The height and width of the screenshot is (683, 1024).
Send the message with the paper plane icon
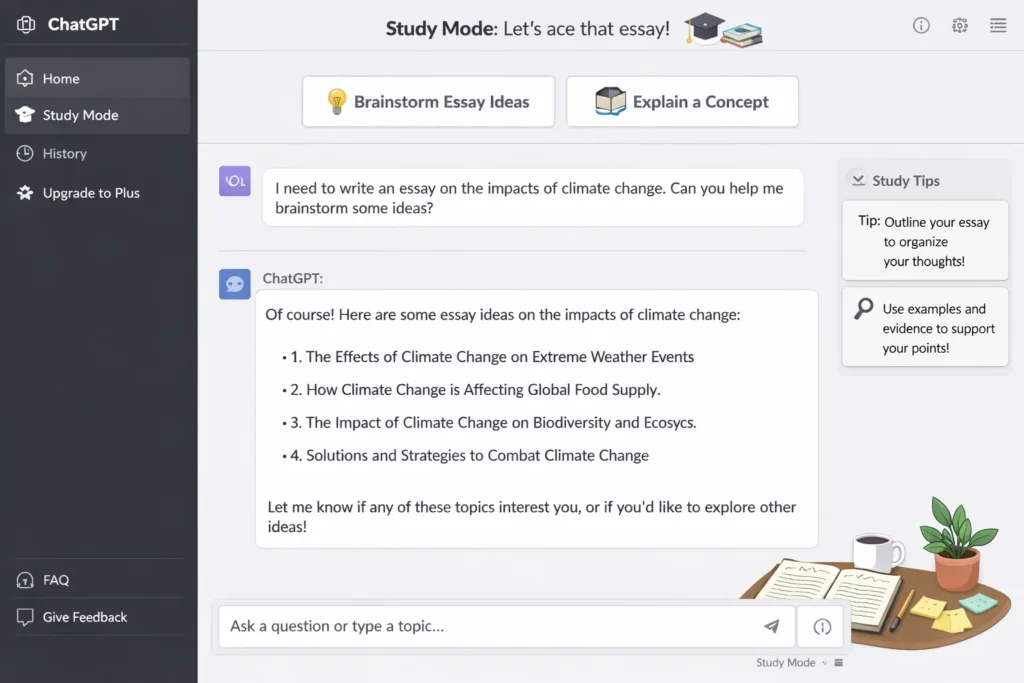click(x=771, y=627)
